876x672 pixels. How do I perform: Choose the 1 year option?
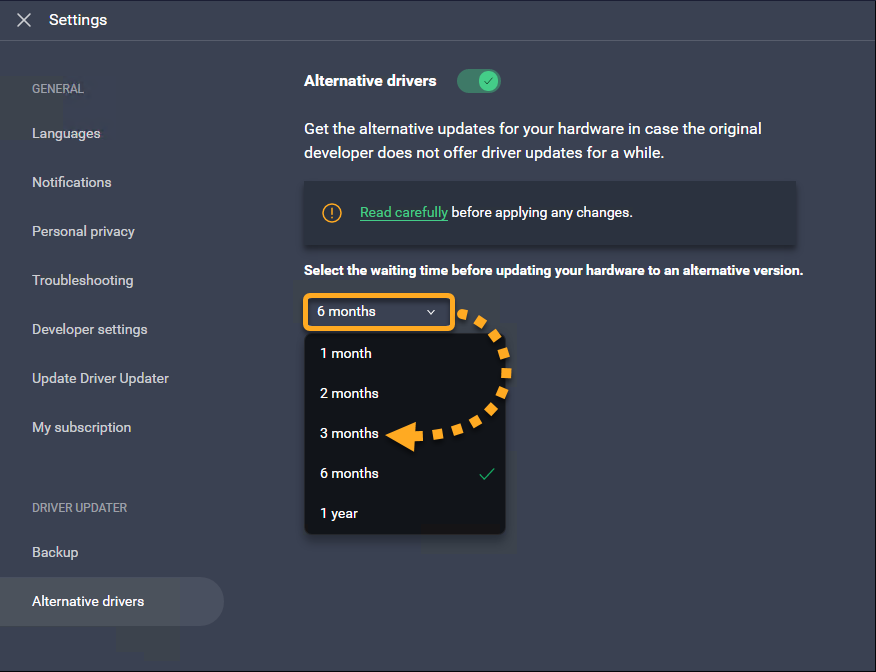[339, 513]
